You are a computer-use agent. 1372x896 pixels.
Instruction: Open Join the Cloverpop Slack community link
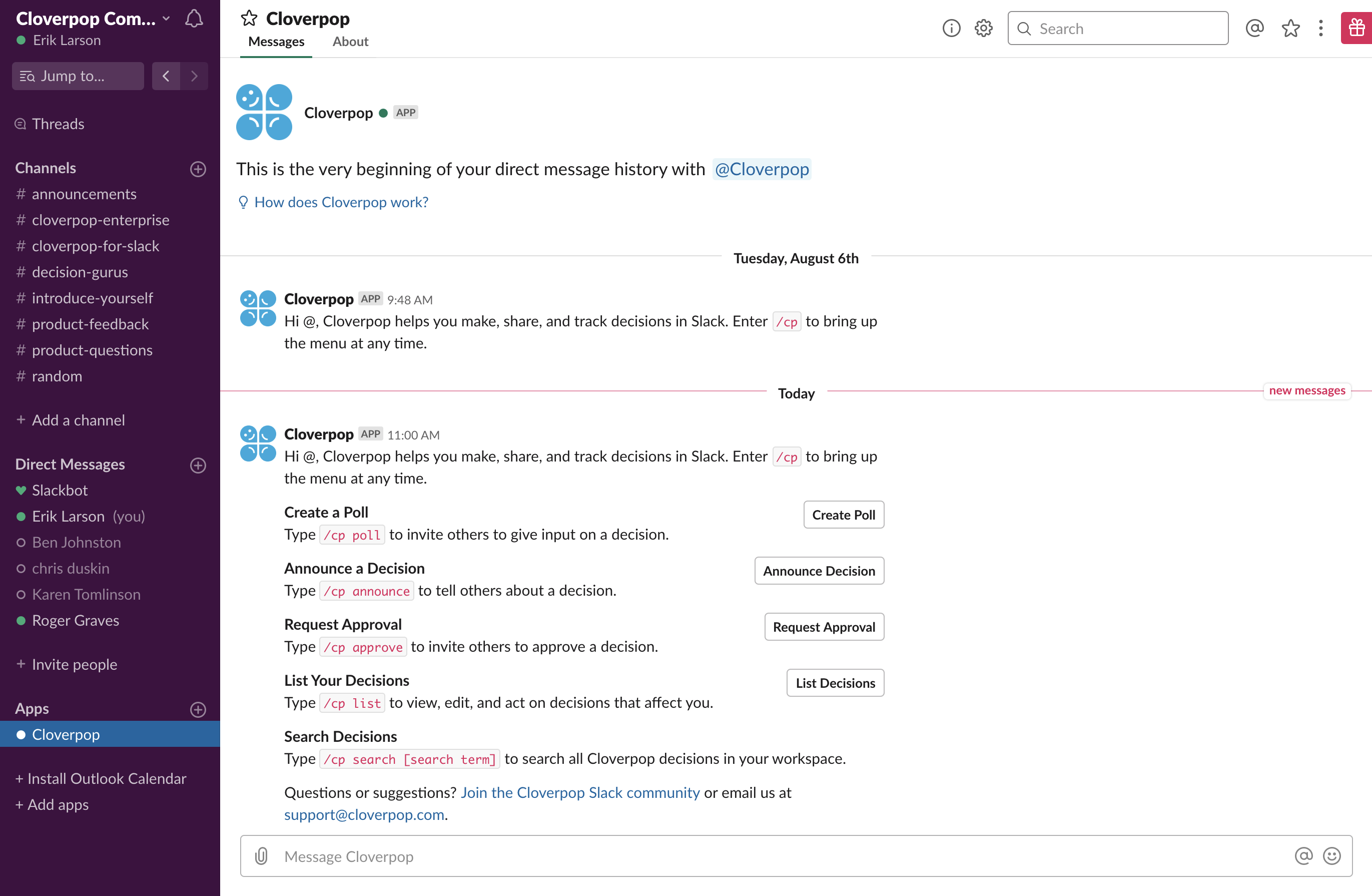(580, 793)
